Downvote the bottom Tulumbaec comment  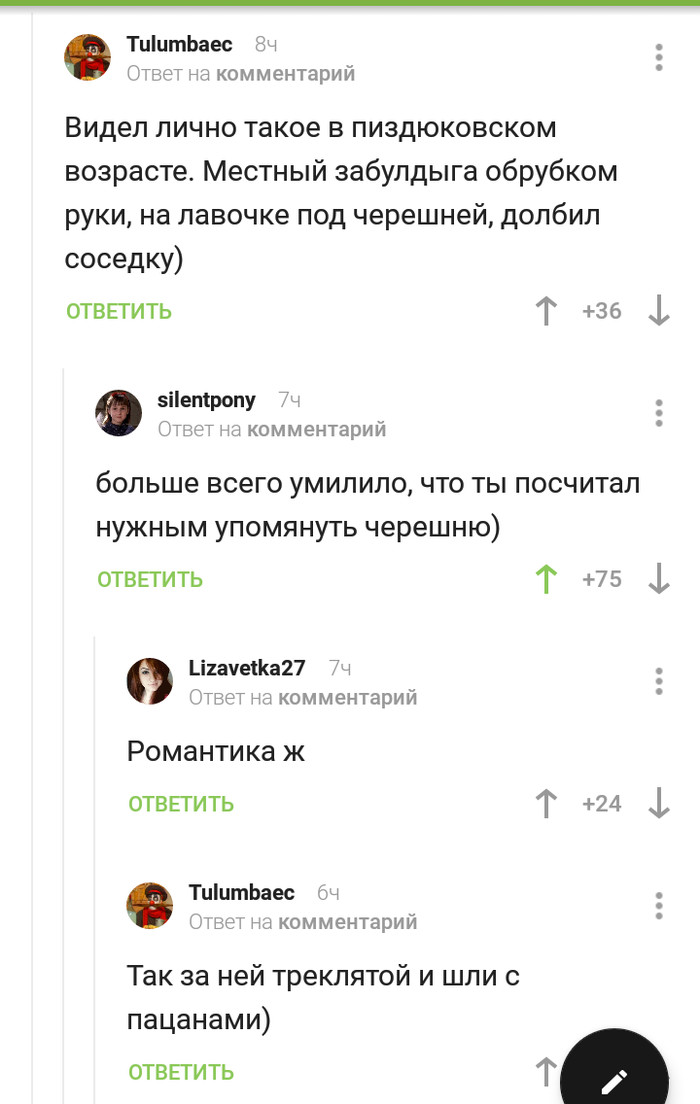click(658, 1071)
